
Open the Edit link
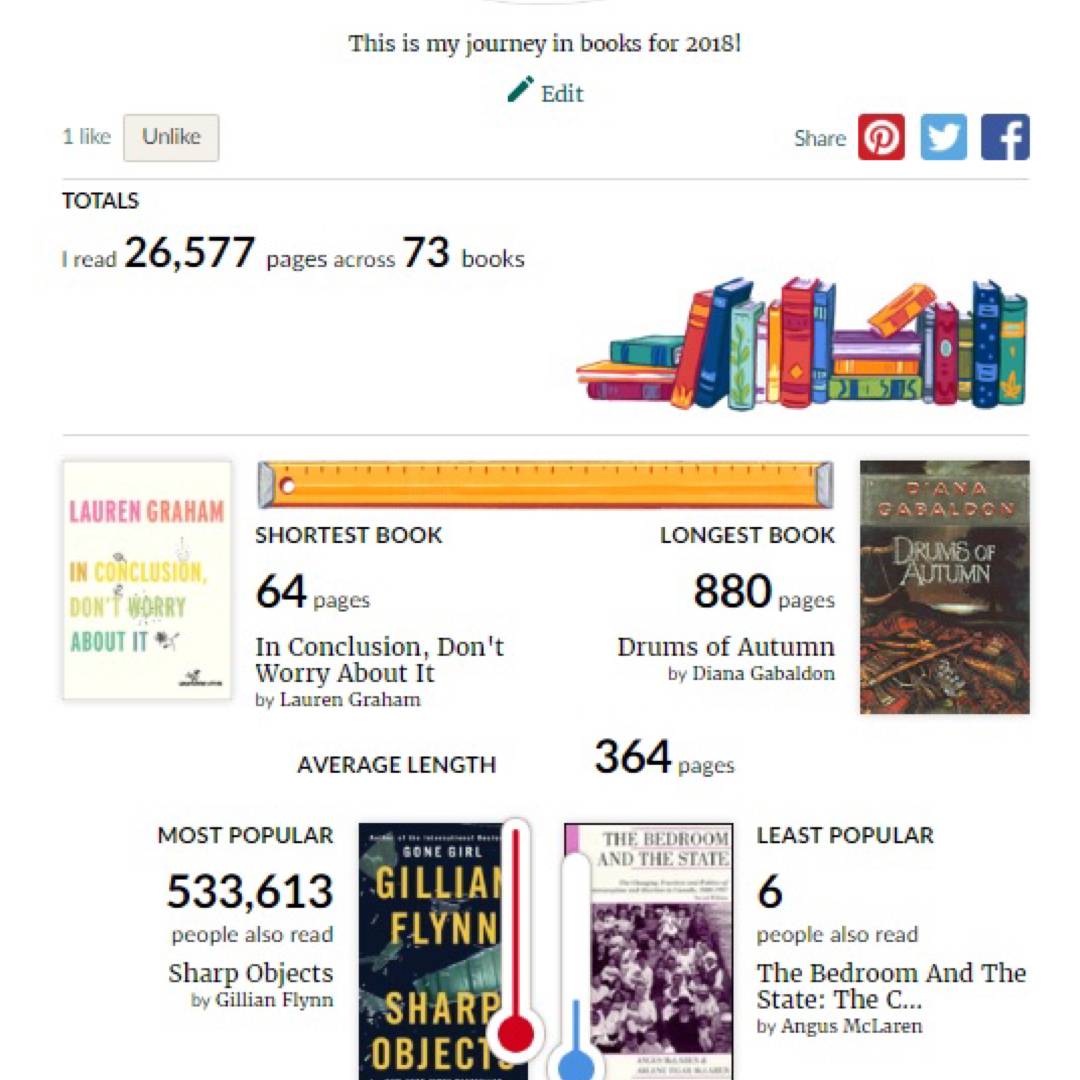click(x=562, y=94)
